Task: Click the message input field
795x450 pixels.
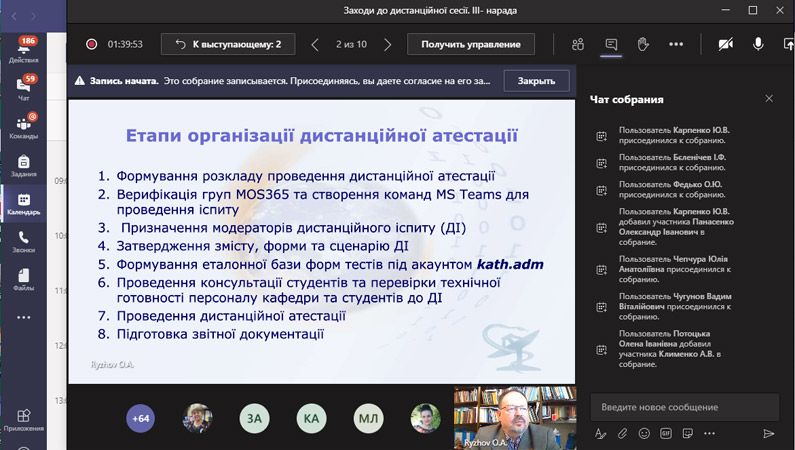Action: pos(684,407)
